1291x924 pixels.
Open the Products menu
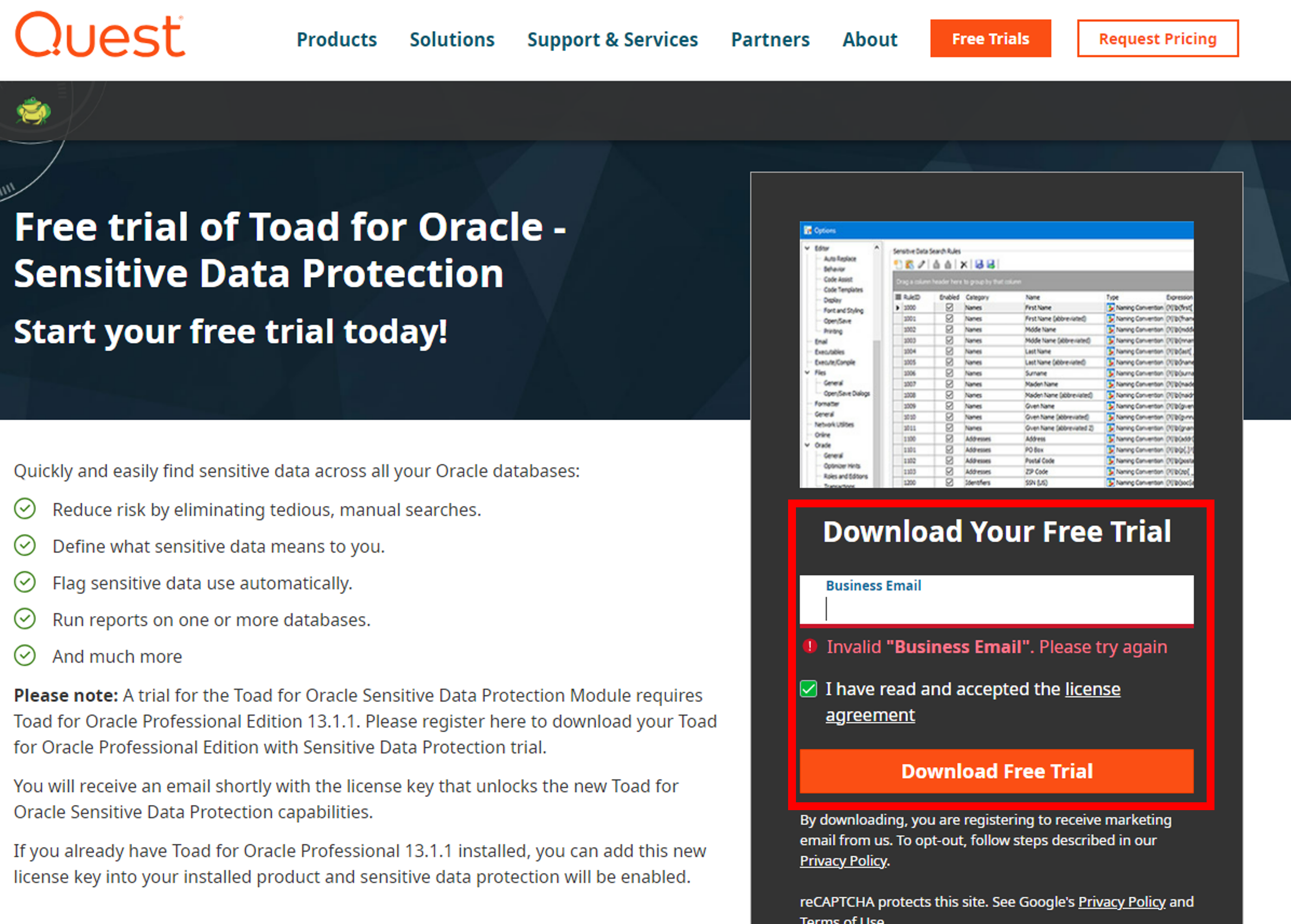(337, 39)
